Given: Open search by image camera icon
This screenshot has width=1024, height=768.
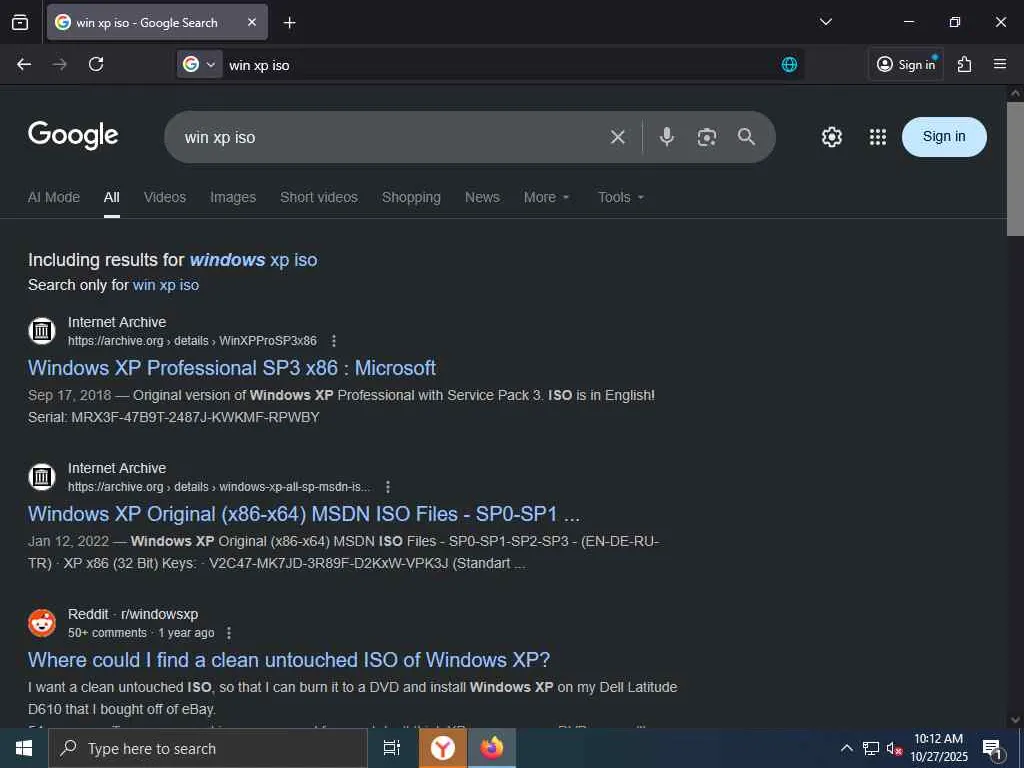Looking at the screenshot, I should click(707, 137).
